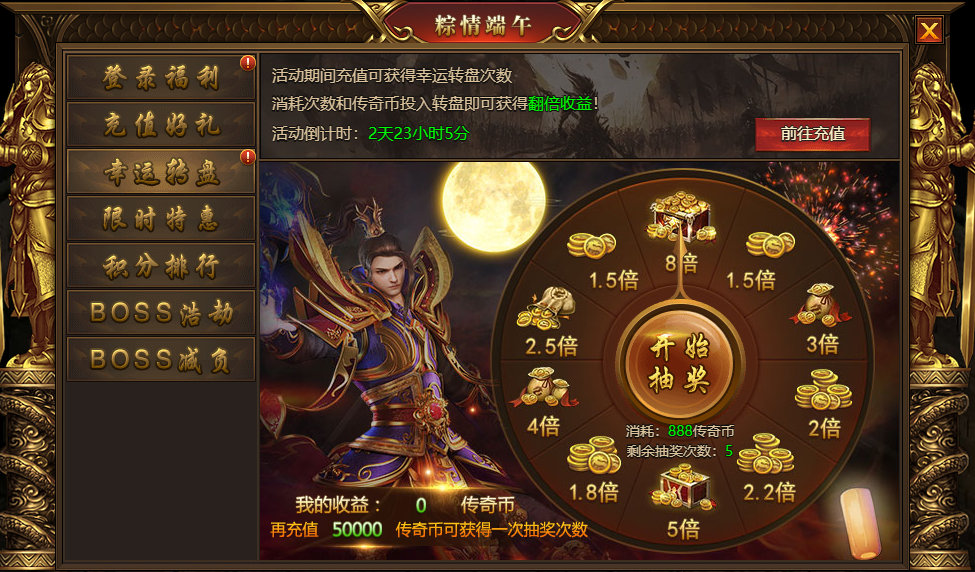975x572 pixels.
Task: Click the red alert badge on 幸运转盘
Action: (x=248, y=157)
